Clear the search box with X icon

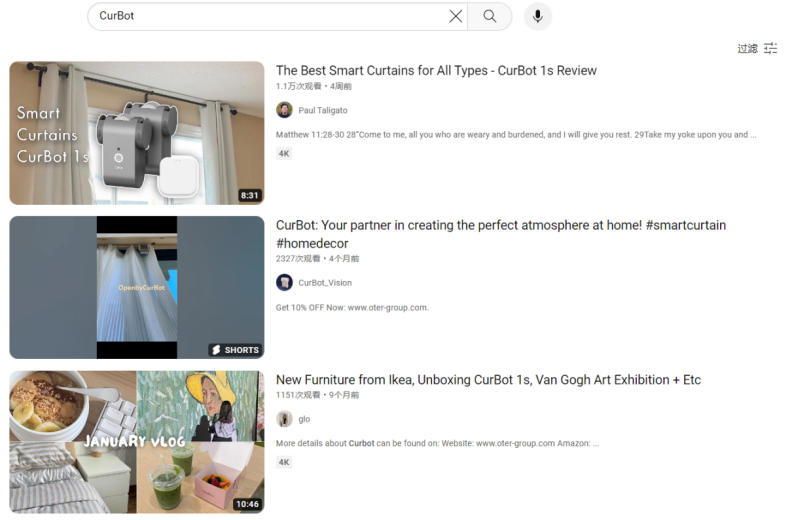pos(456,16)
